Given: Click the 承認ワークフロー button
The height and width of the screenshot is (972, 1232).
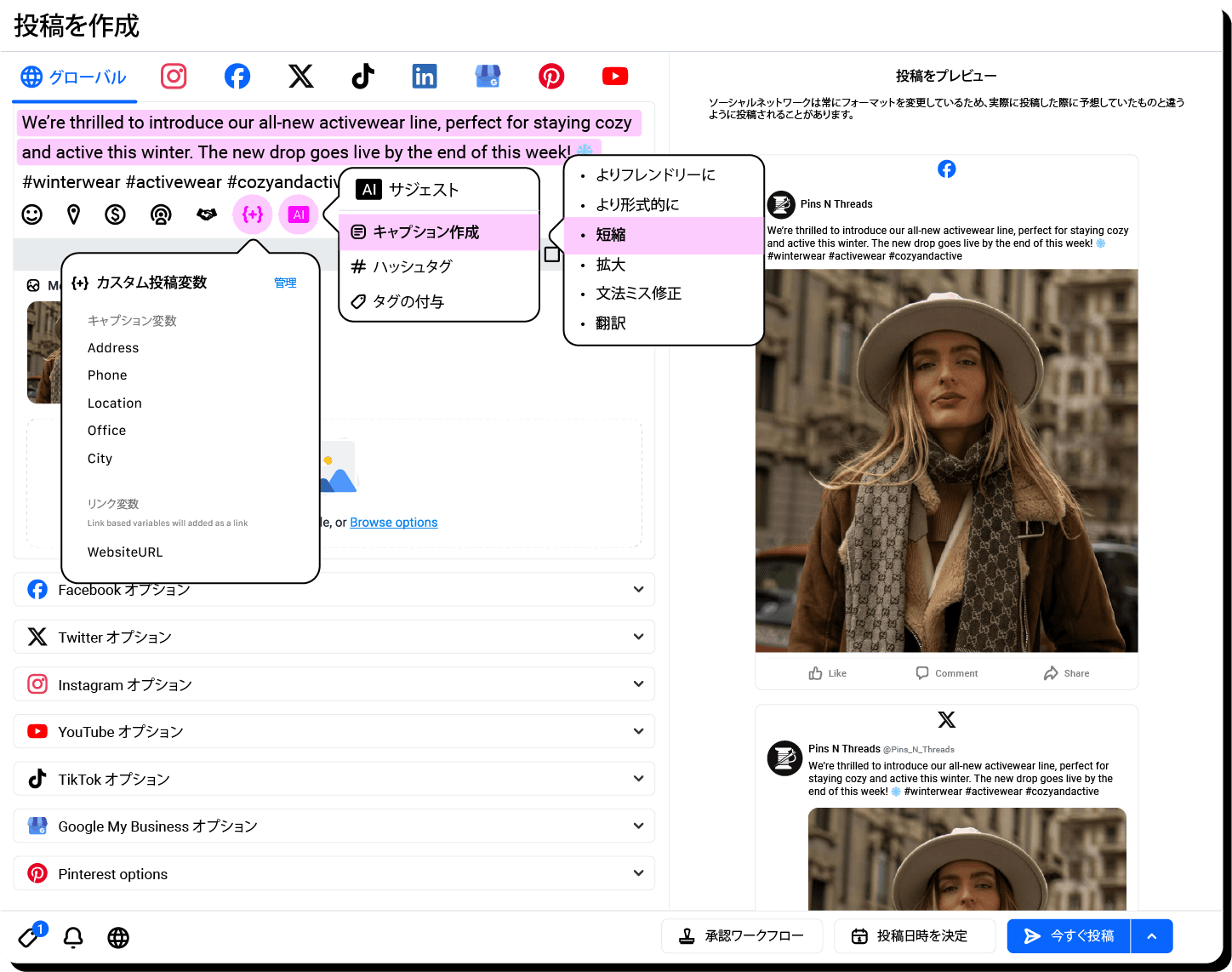Looking at the screenshot, I should tap(742, 936).
